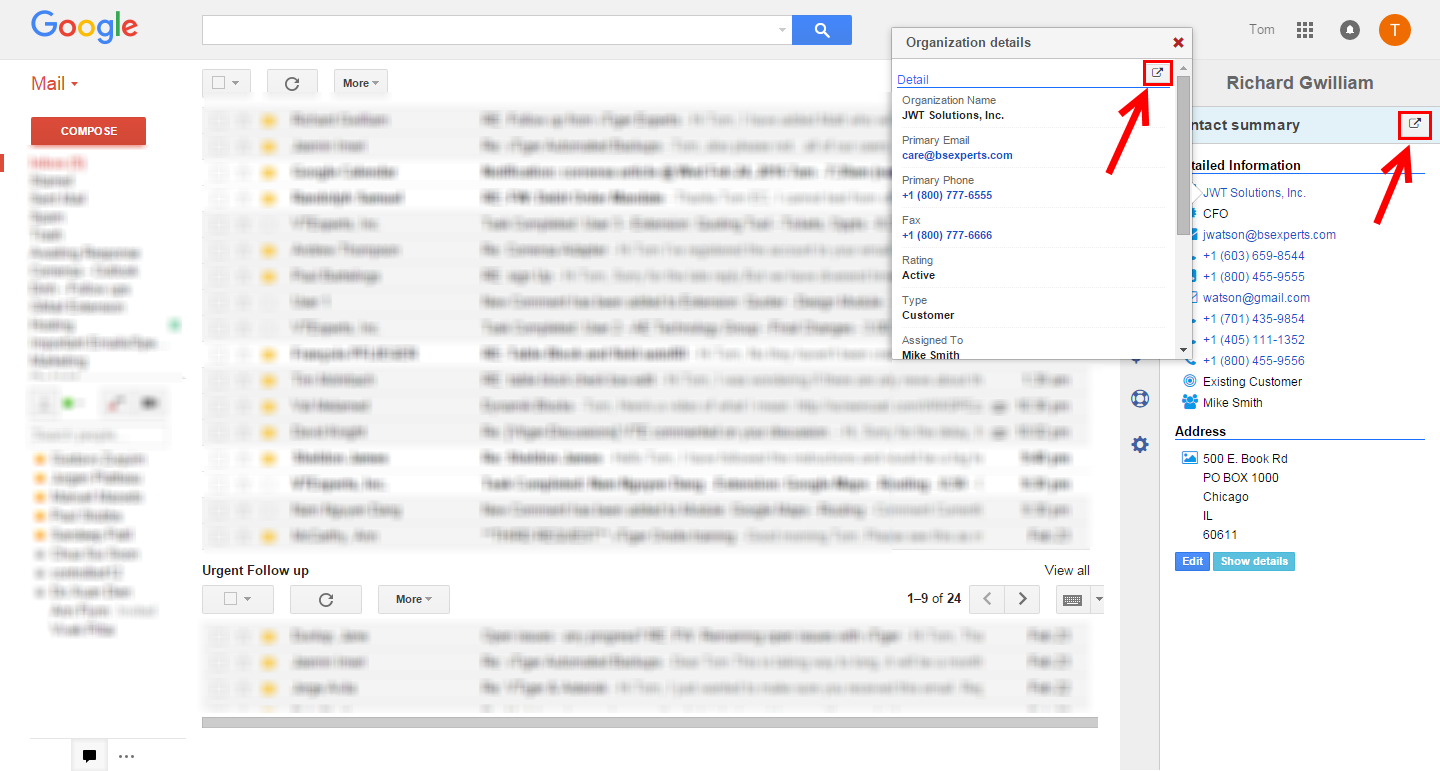Refresh the top inbox list

coord(292,83)
